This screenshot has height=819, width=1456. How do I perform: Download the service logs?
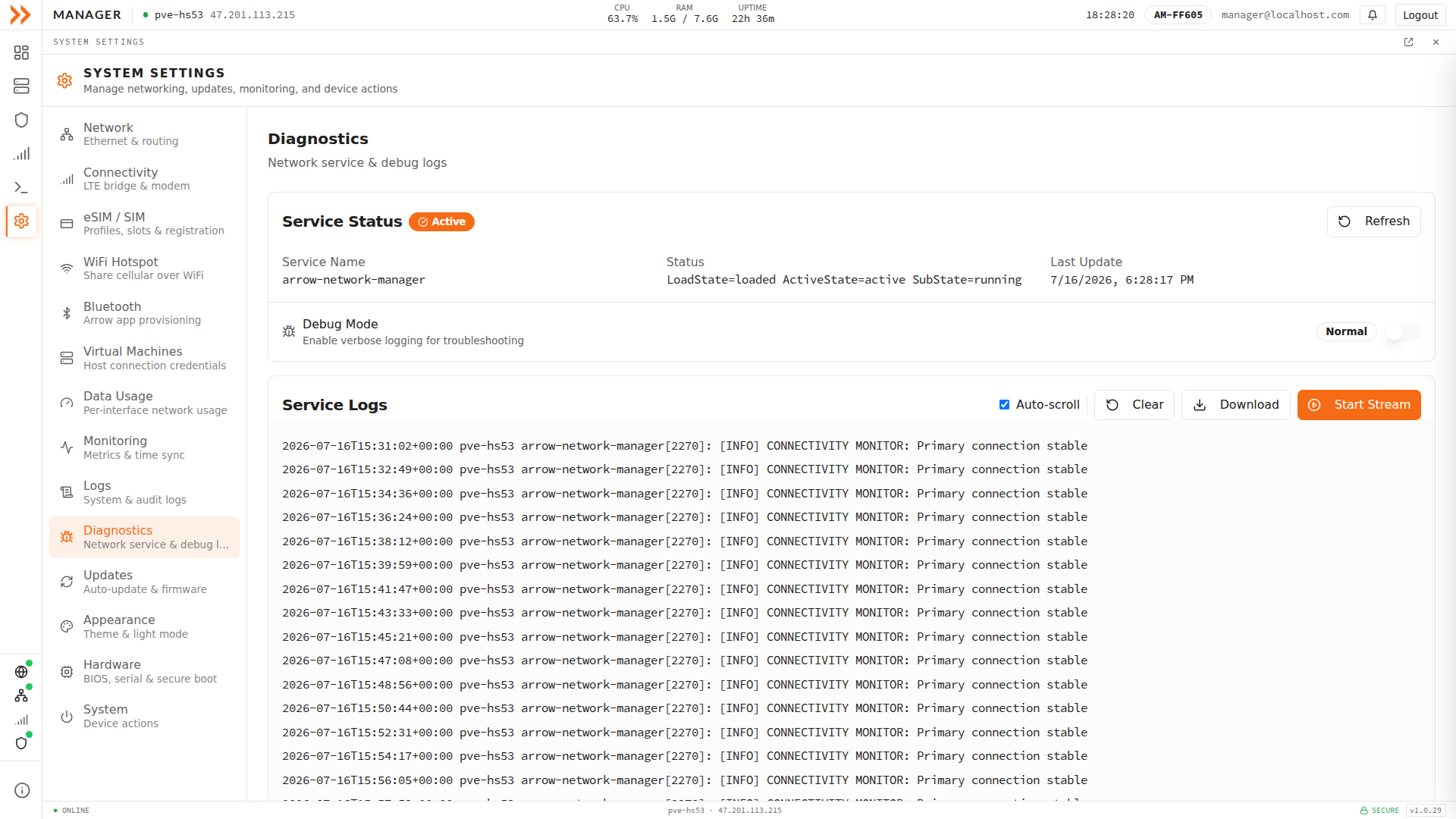(1235, 405)
